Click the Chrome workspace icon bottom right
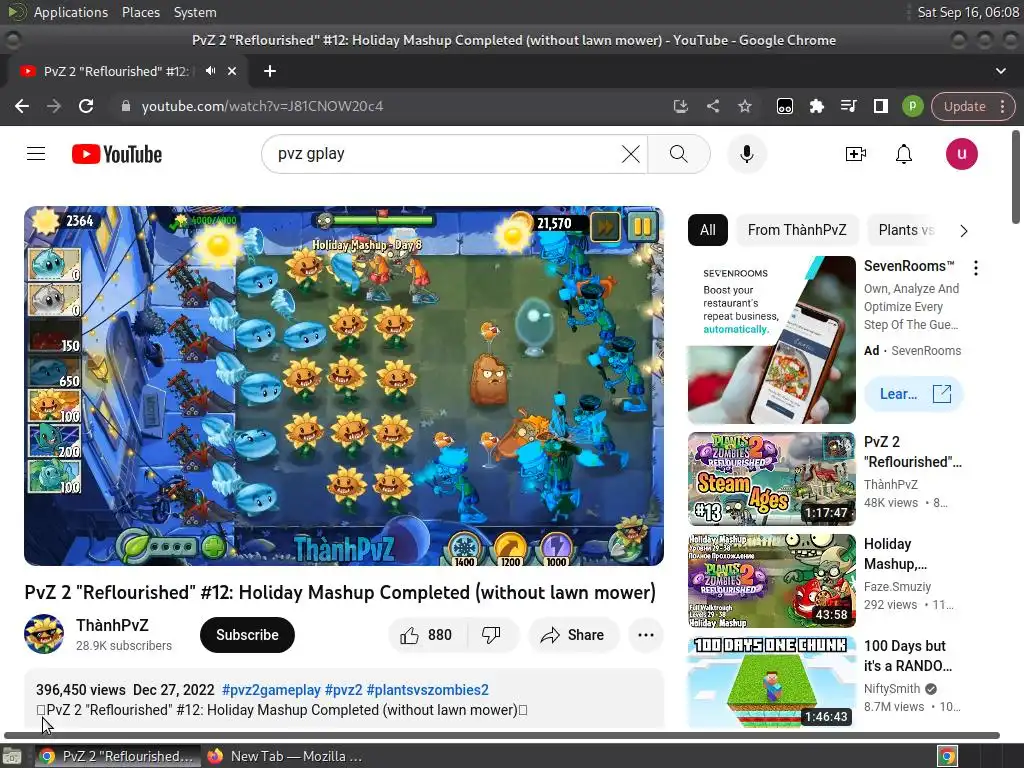This screenshot has width=1024, height=768. pos(947,756)
